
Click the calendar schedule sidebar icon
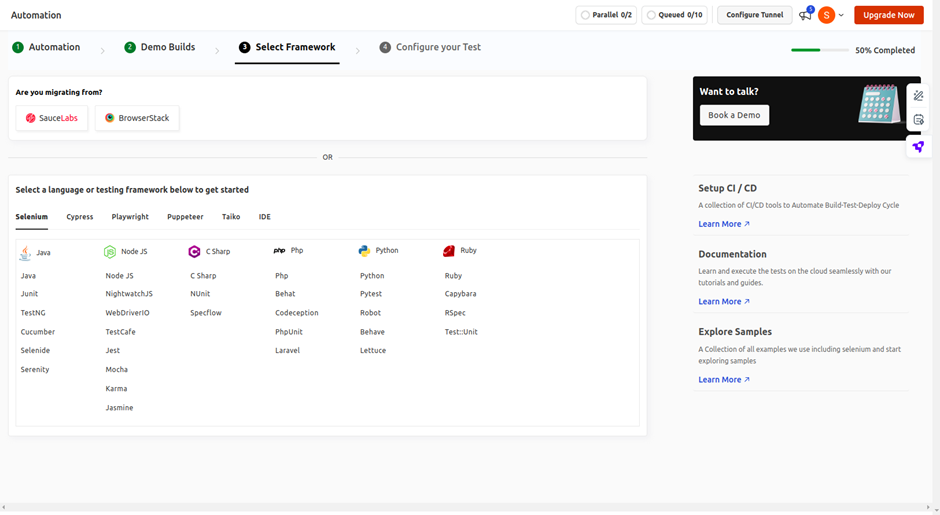point(918,121)
